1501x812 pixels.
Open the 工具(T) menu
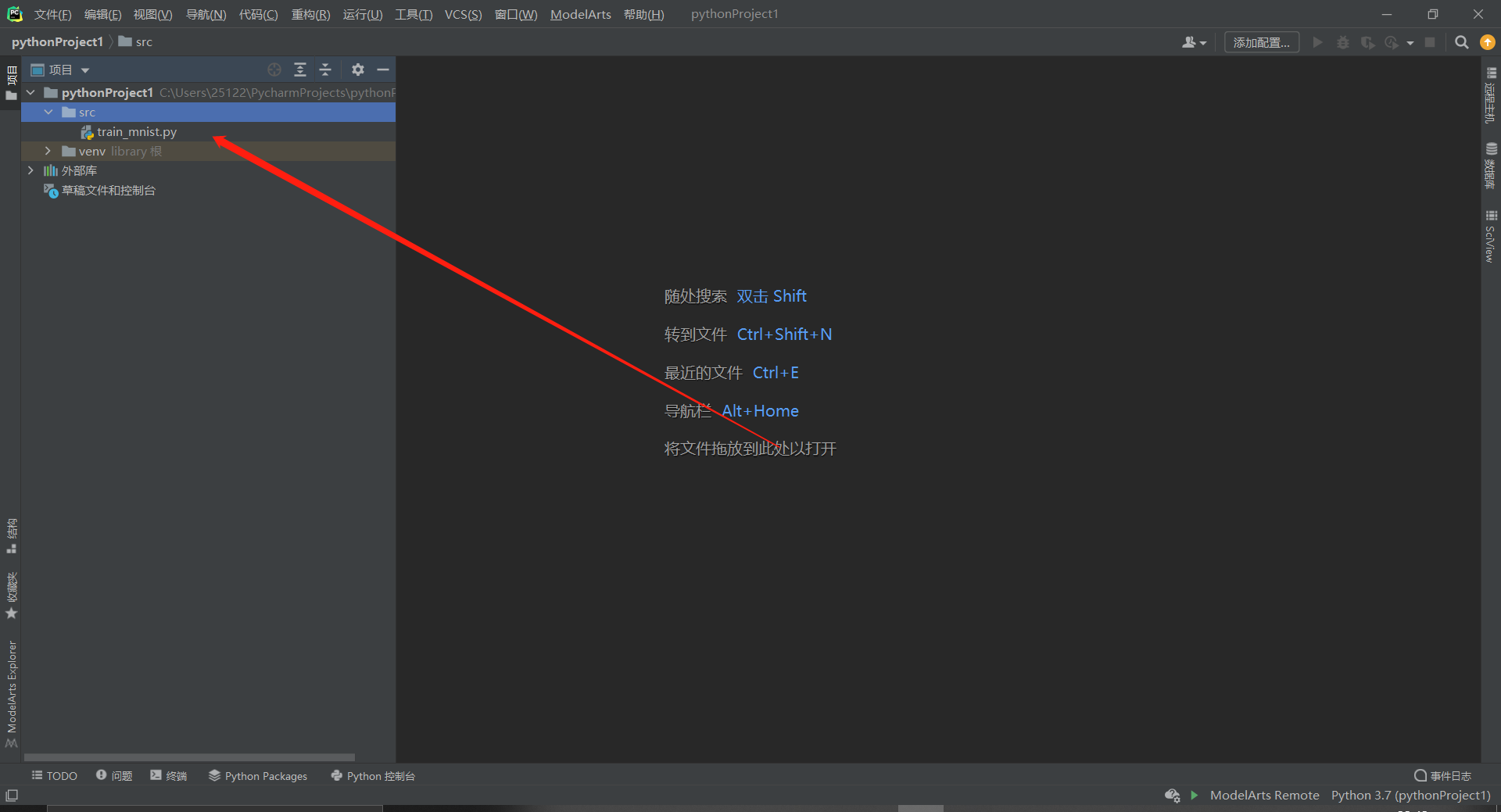414,14
